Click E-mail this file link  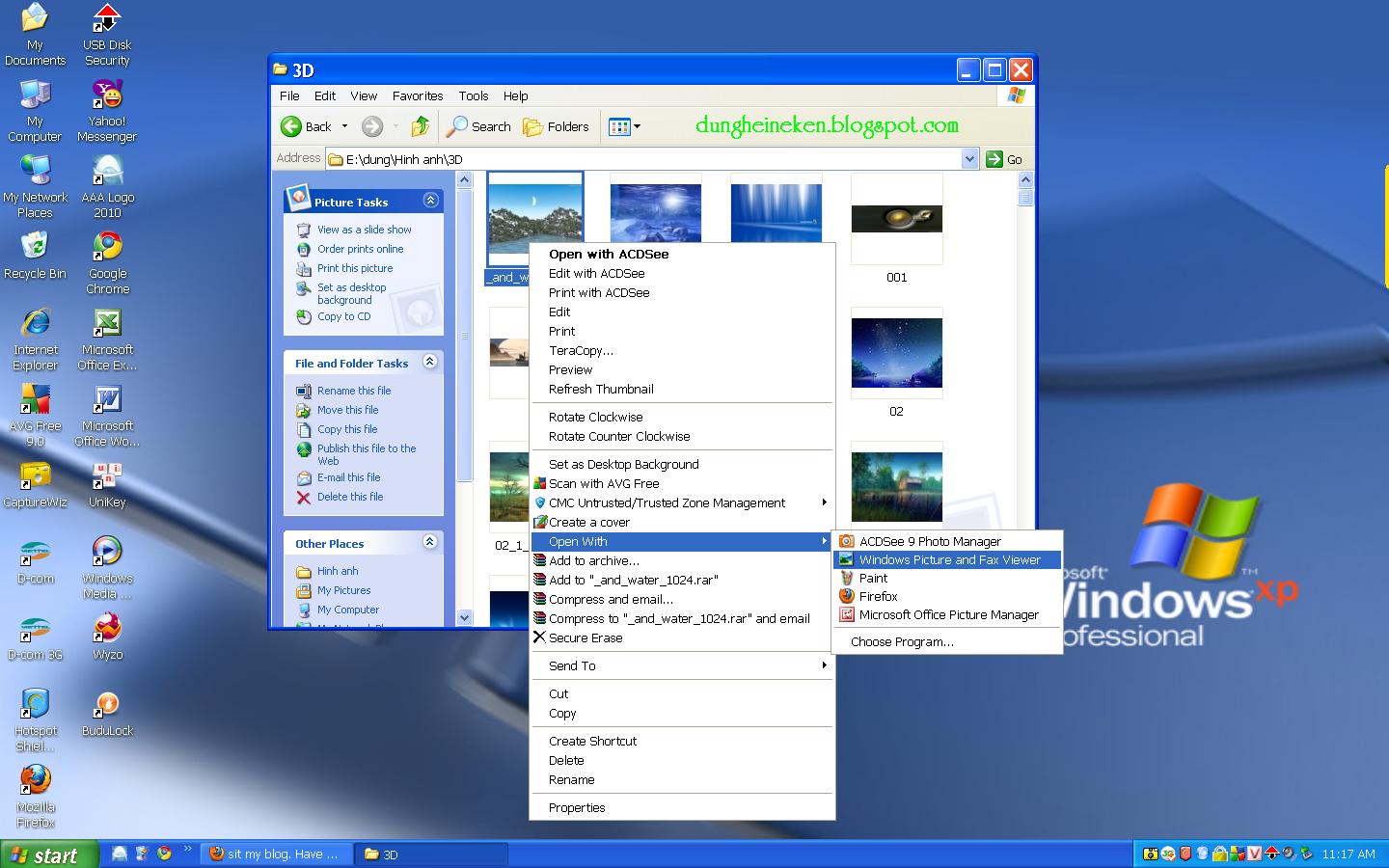click(348, 477)
